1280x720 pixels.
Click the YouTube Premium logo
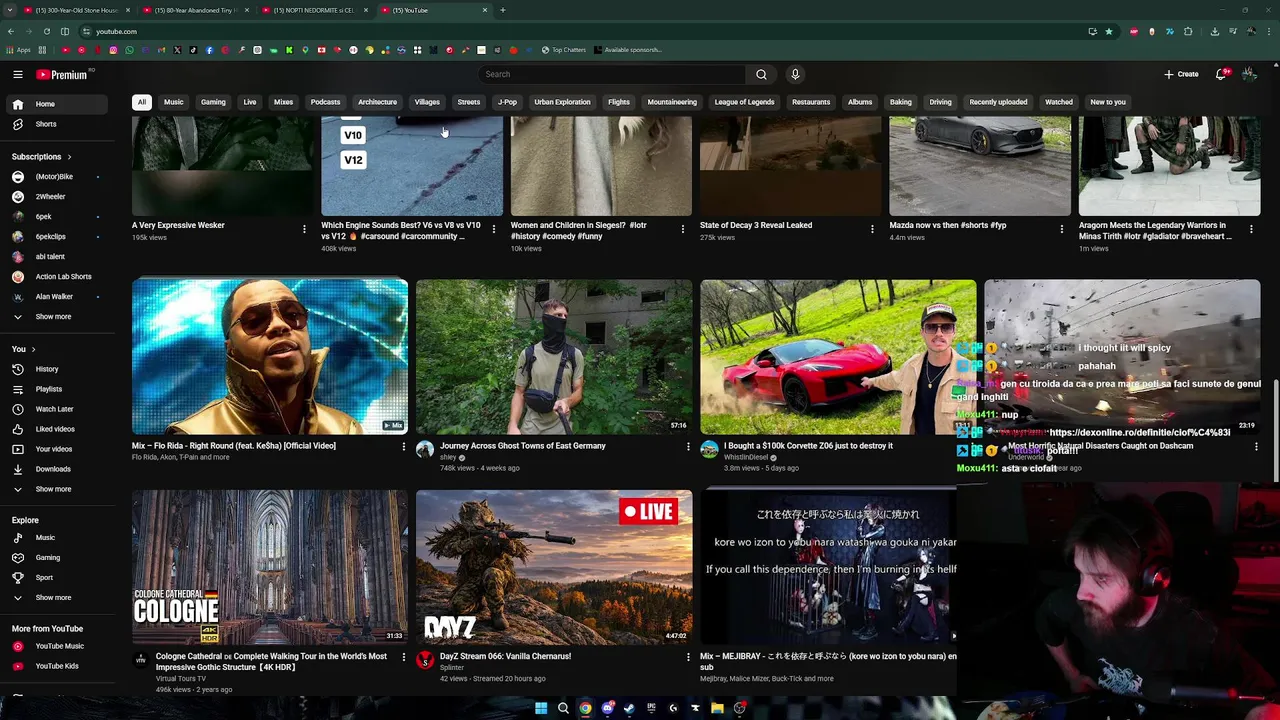62,74
